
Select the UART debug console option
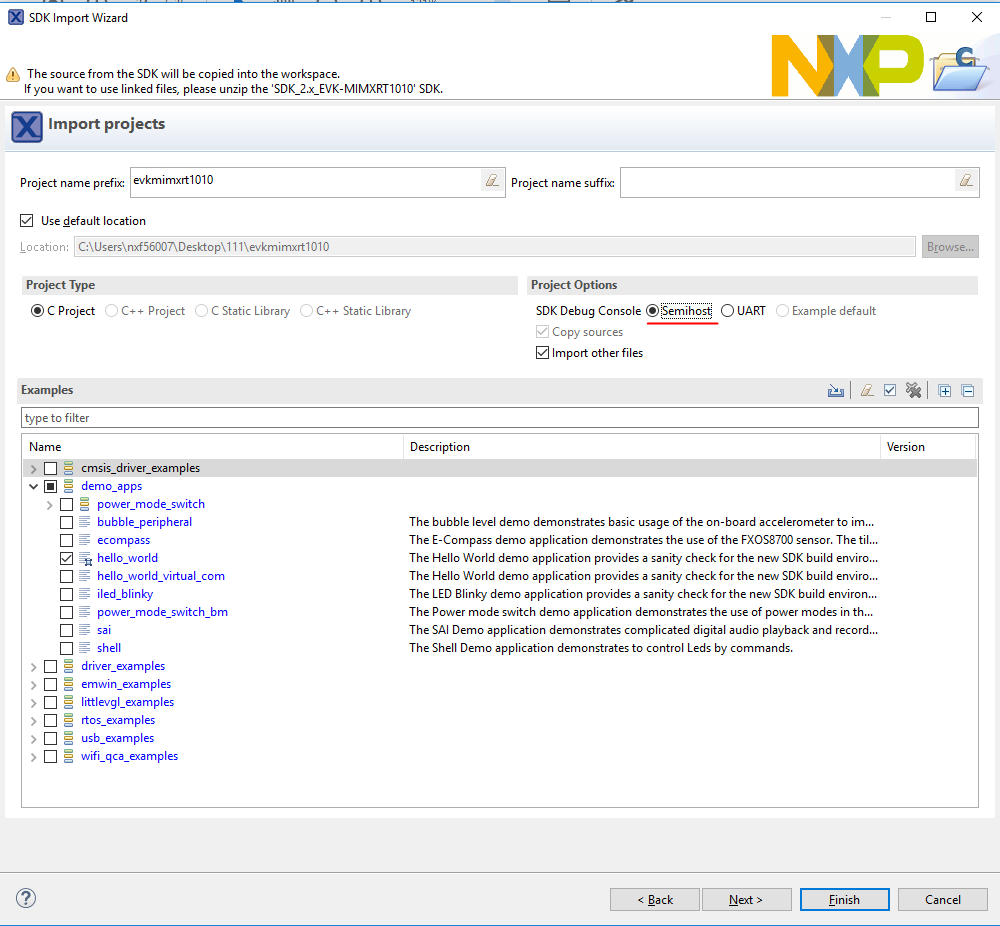[x=727, y=311]
